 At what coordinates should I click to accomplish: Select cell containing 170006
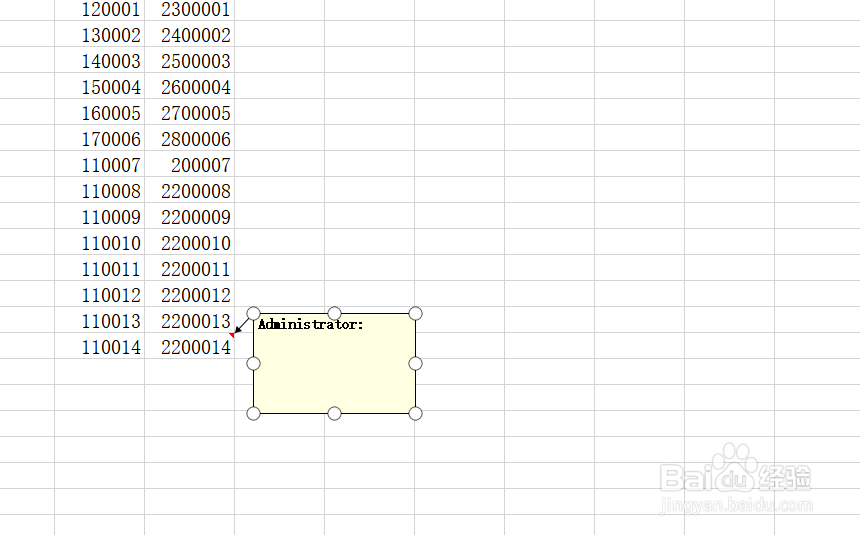coord(100,138)
